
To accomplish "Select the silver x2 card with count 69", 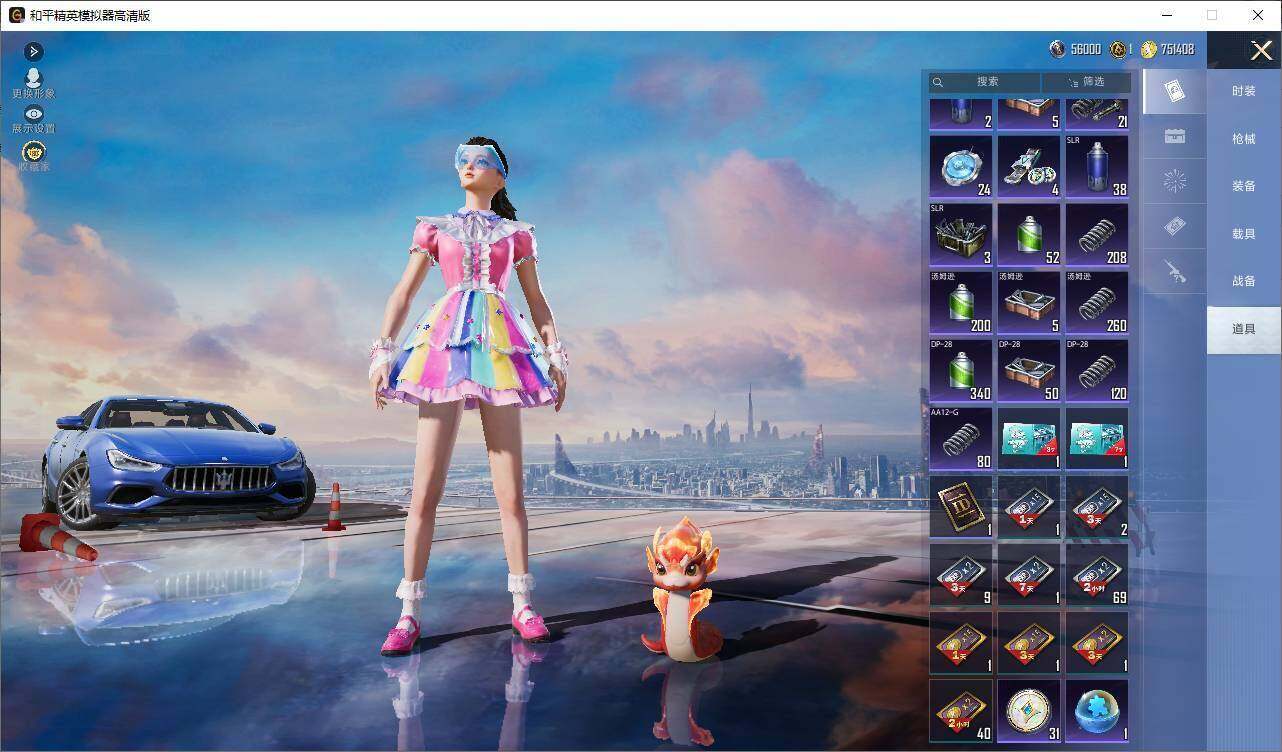I will click(x=1097, y=574).
